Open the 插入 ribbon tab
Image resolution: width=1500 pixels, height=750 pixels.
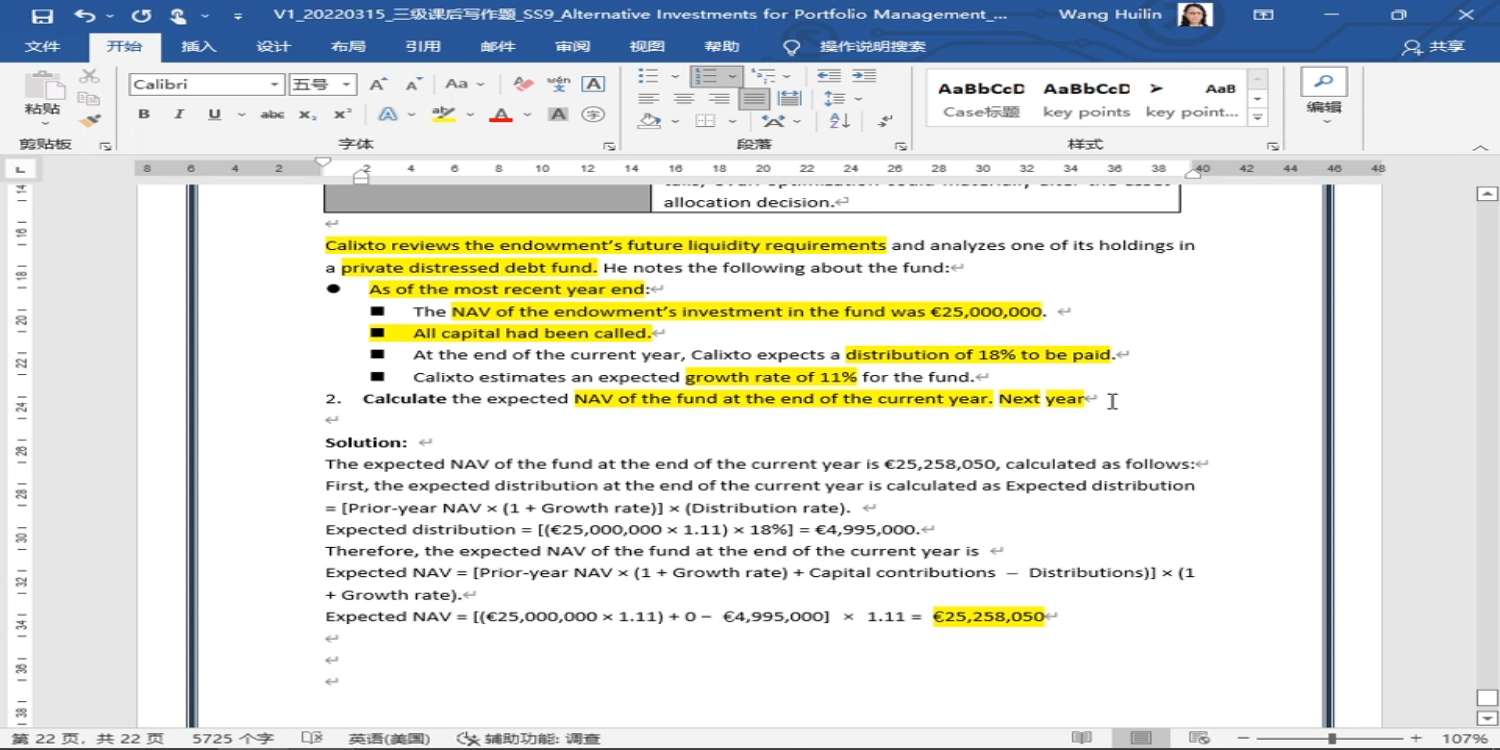coord(198,47)
